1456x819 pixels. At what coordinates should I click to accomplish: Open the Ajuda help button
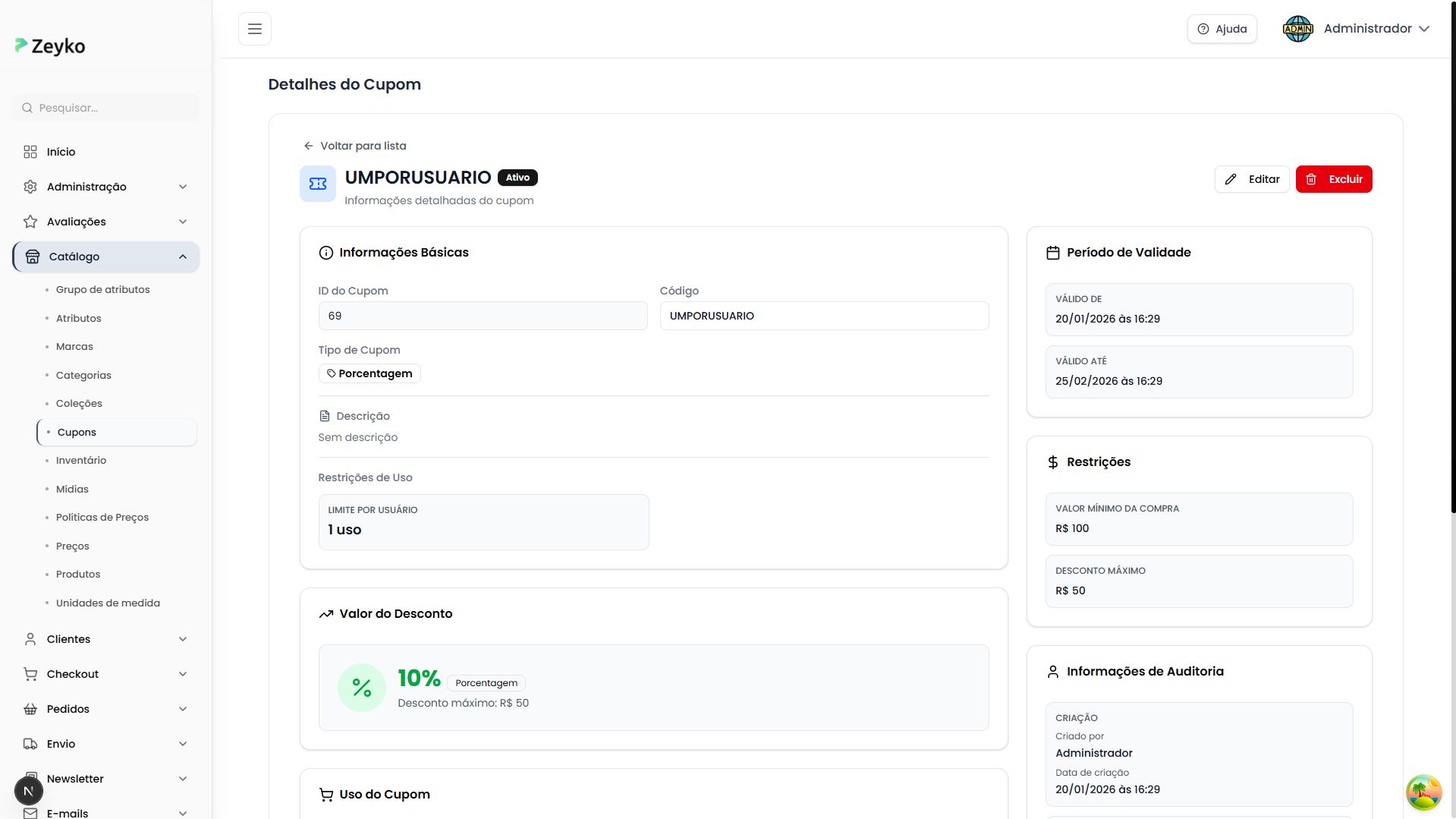pos(1222,29)
